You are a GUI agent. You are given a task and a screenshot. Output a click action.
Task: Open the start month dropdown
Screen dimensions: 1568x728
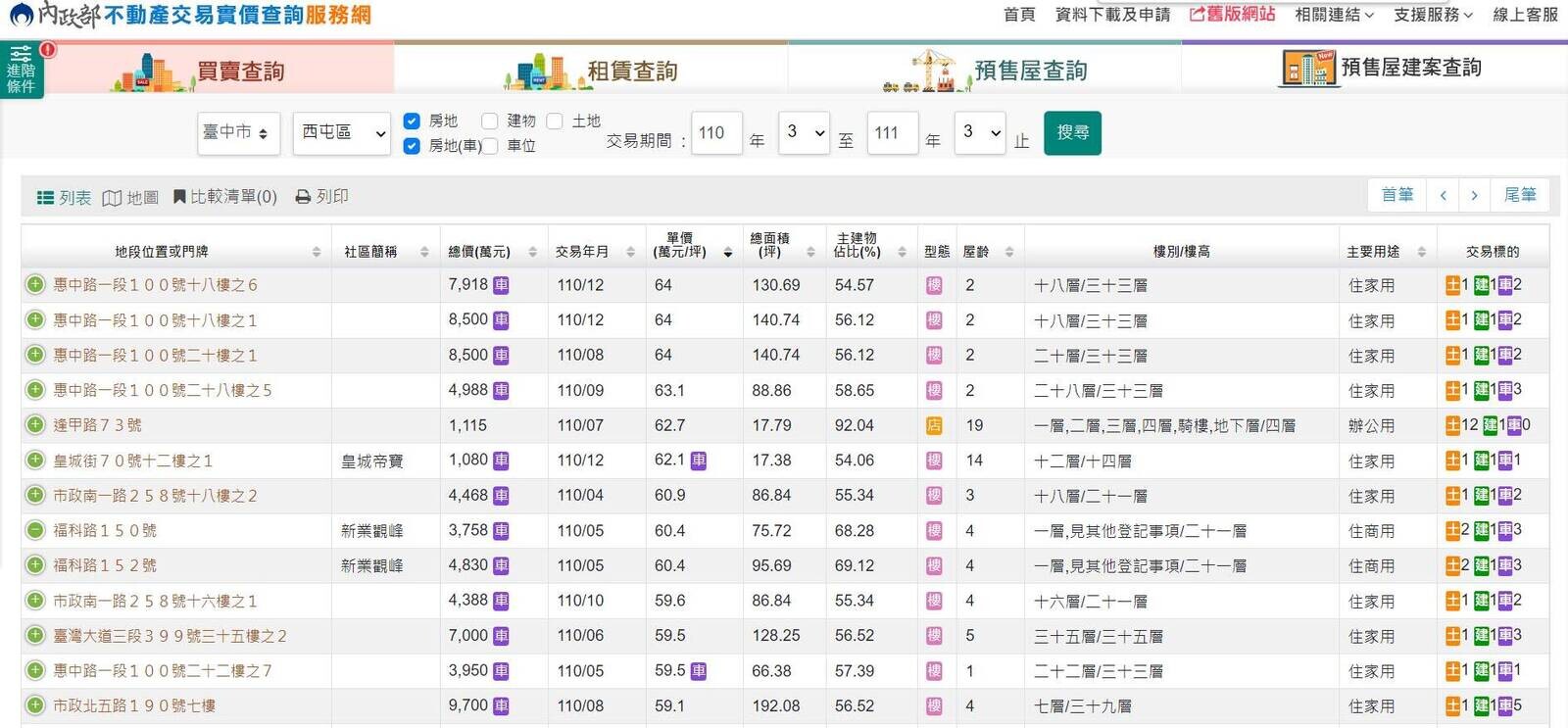pos(805,132)
